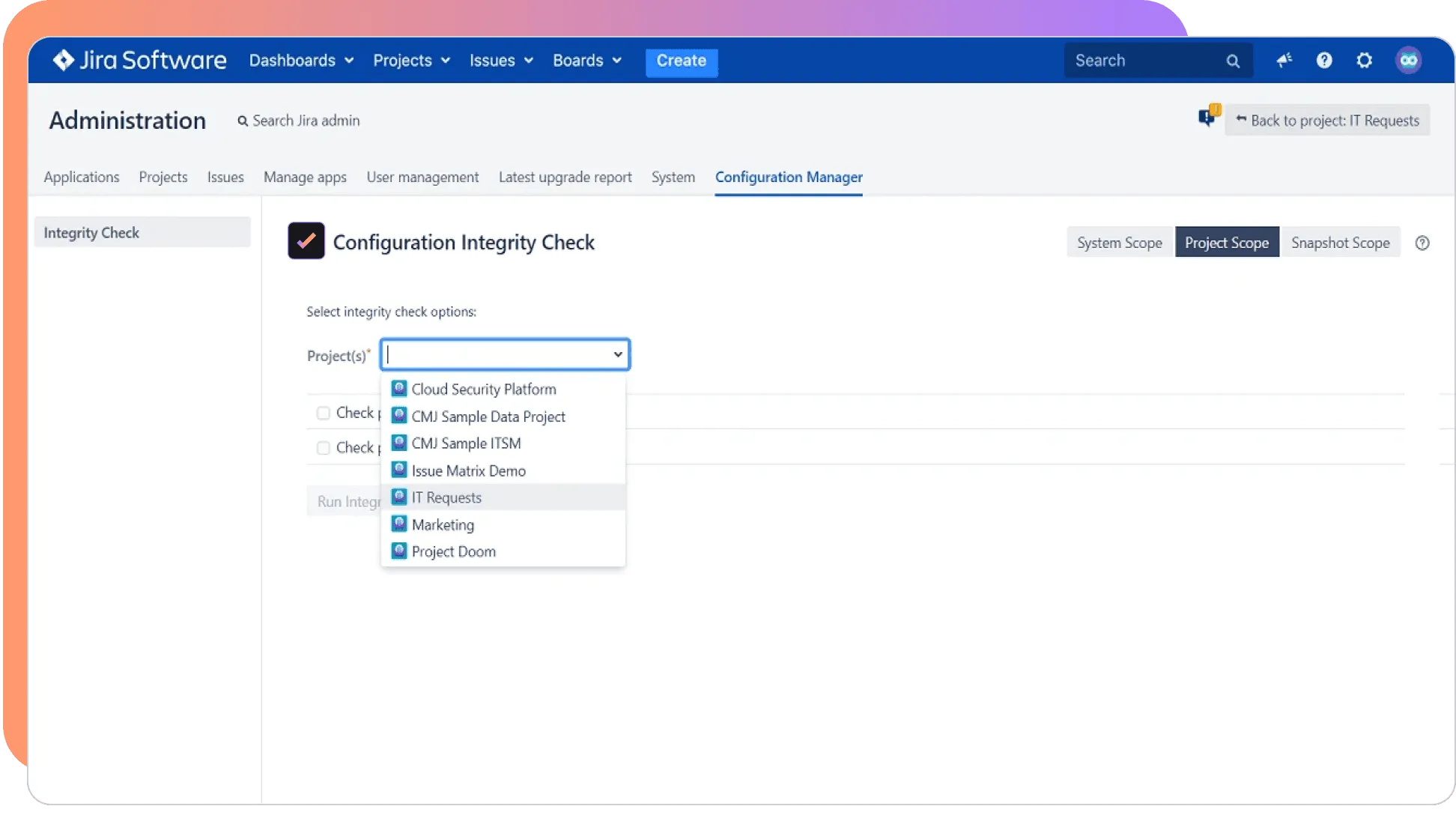The image size is (1456, 821).
Task: Click the Integrity Check help circle icon
Action: [x=1422, y=243]
